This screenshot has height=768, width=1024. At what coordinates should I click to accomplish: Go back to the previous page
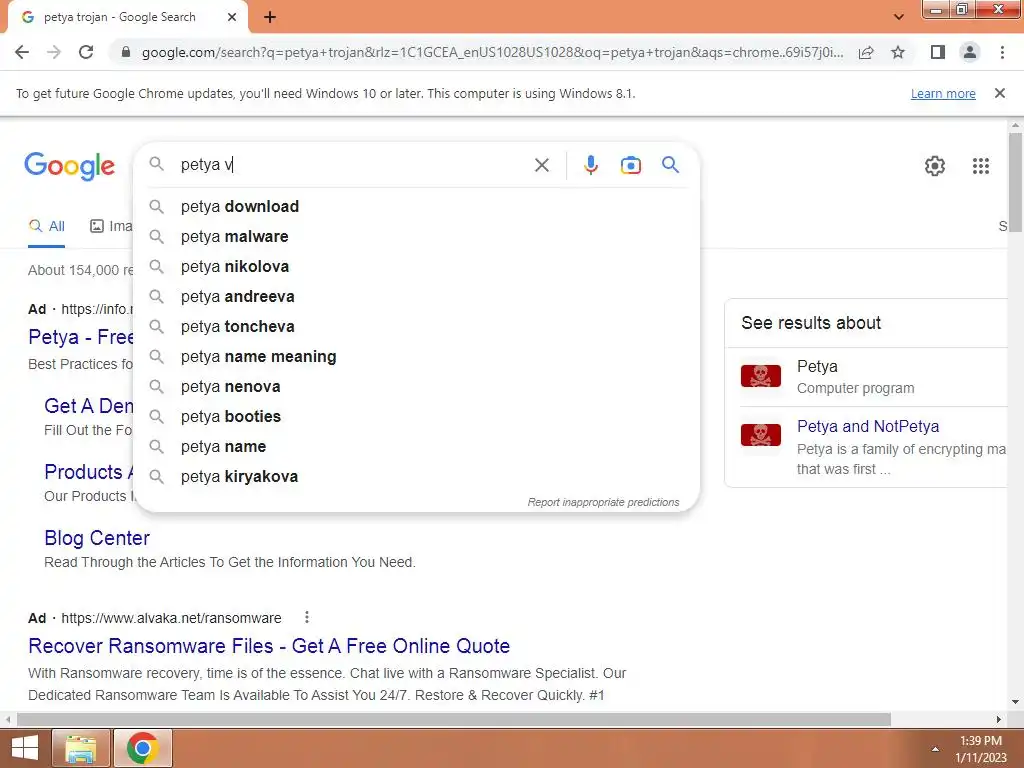(22, 52)
